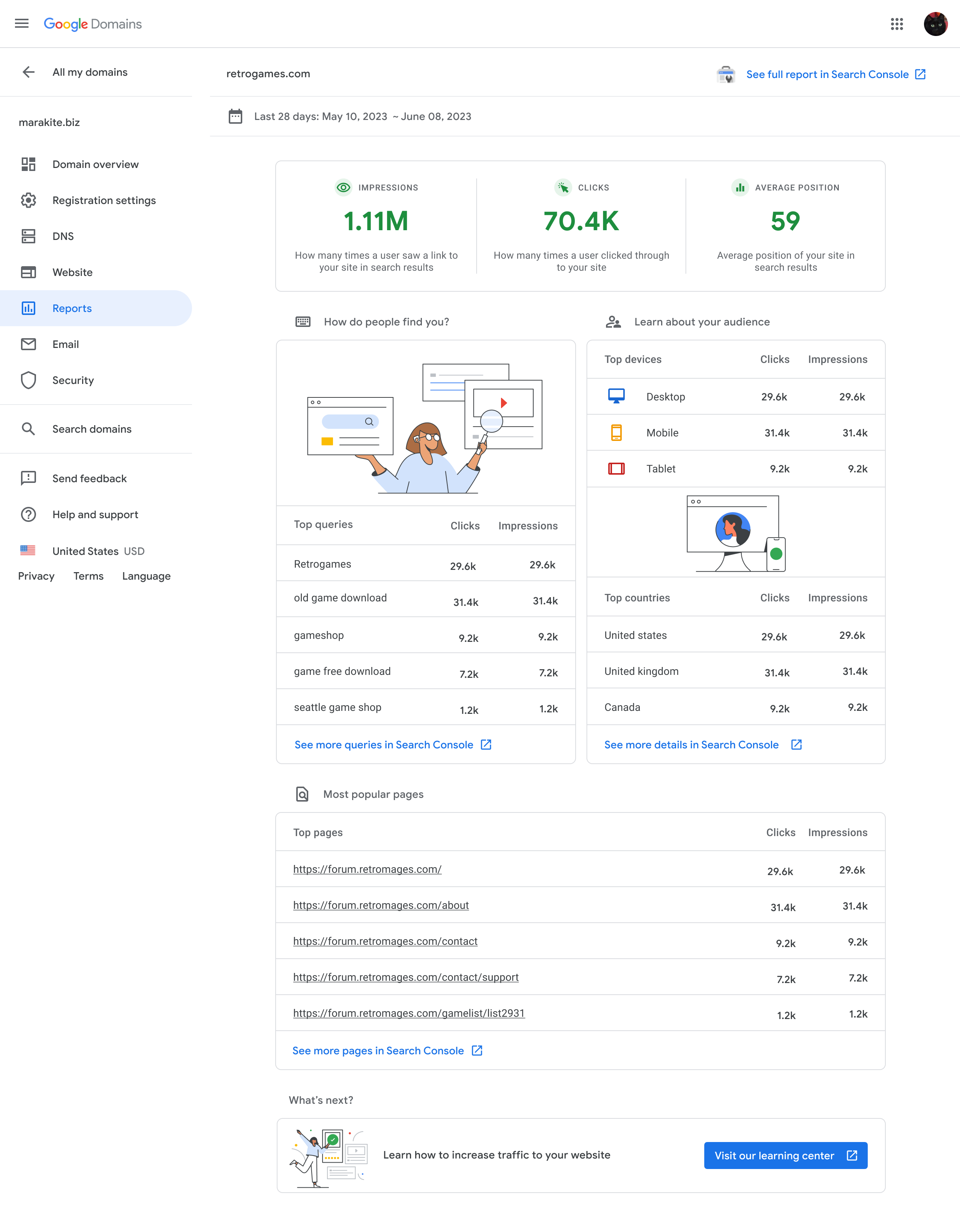Image resolution: width=960 pixels, height=1232 pixels.
Task: Open the forum.retromages.com/about page link
Action: point(381,905)
